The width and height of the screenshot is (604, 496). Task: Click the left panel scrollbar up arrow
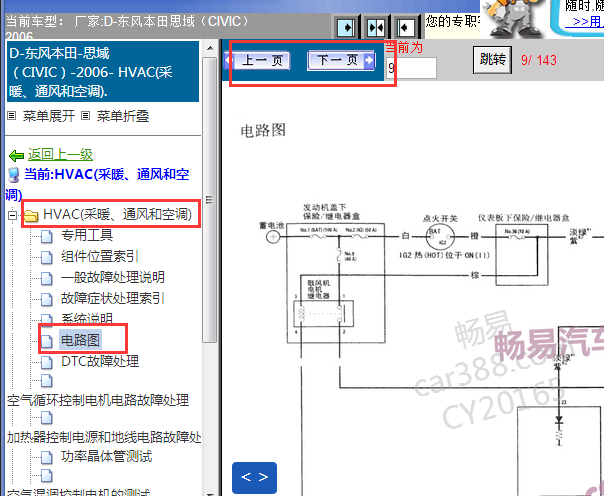(210, 49)
